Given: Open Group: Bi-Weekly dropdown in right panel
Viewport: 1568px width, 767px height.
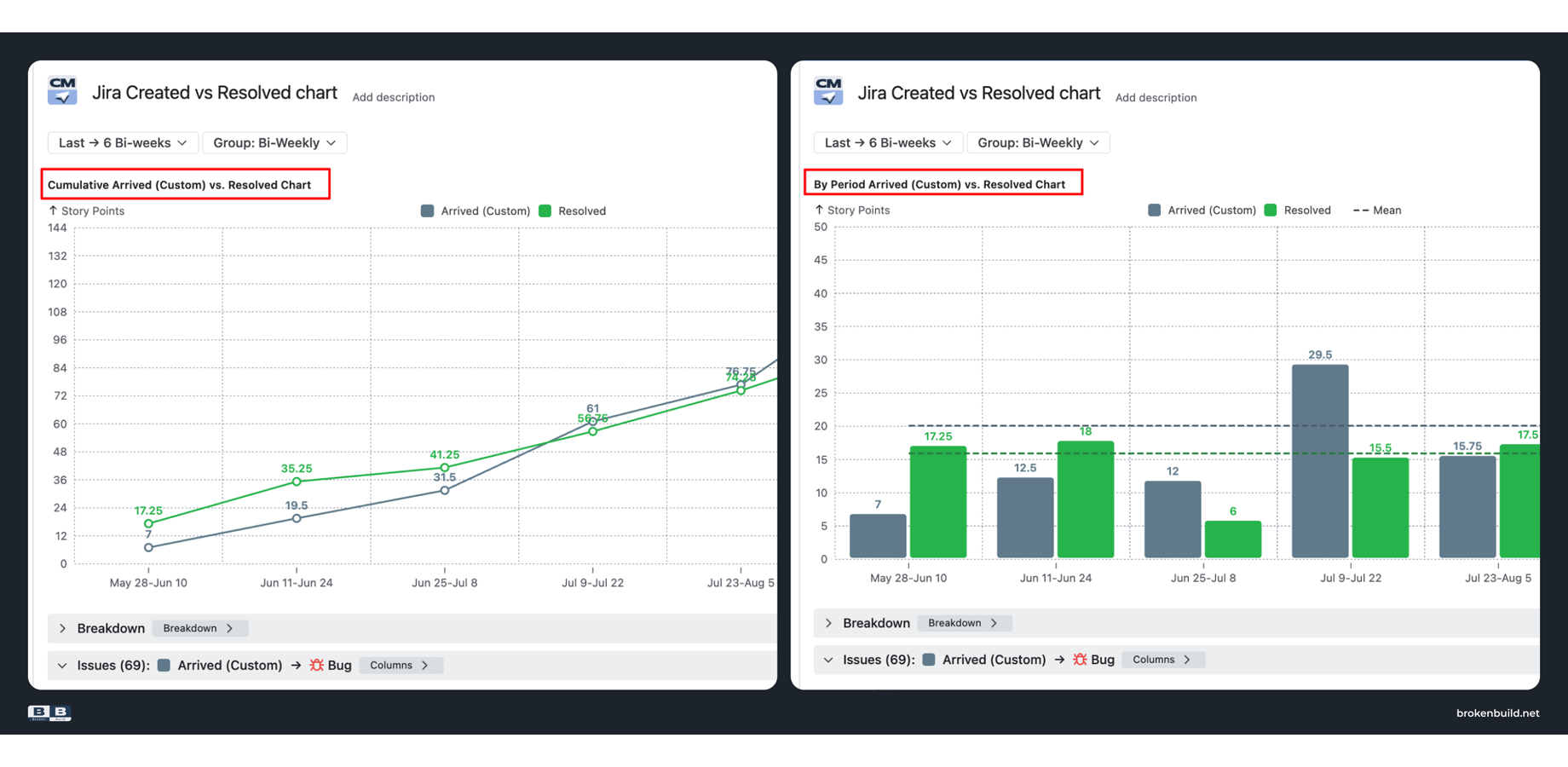Looking at the screenshot, I should coord(1038,143).
